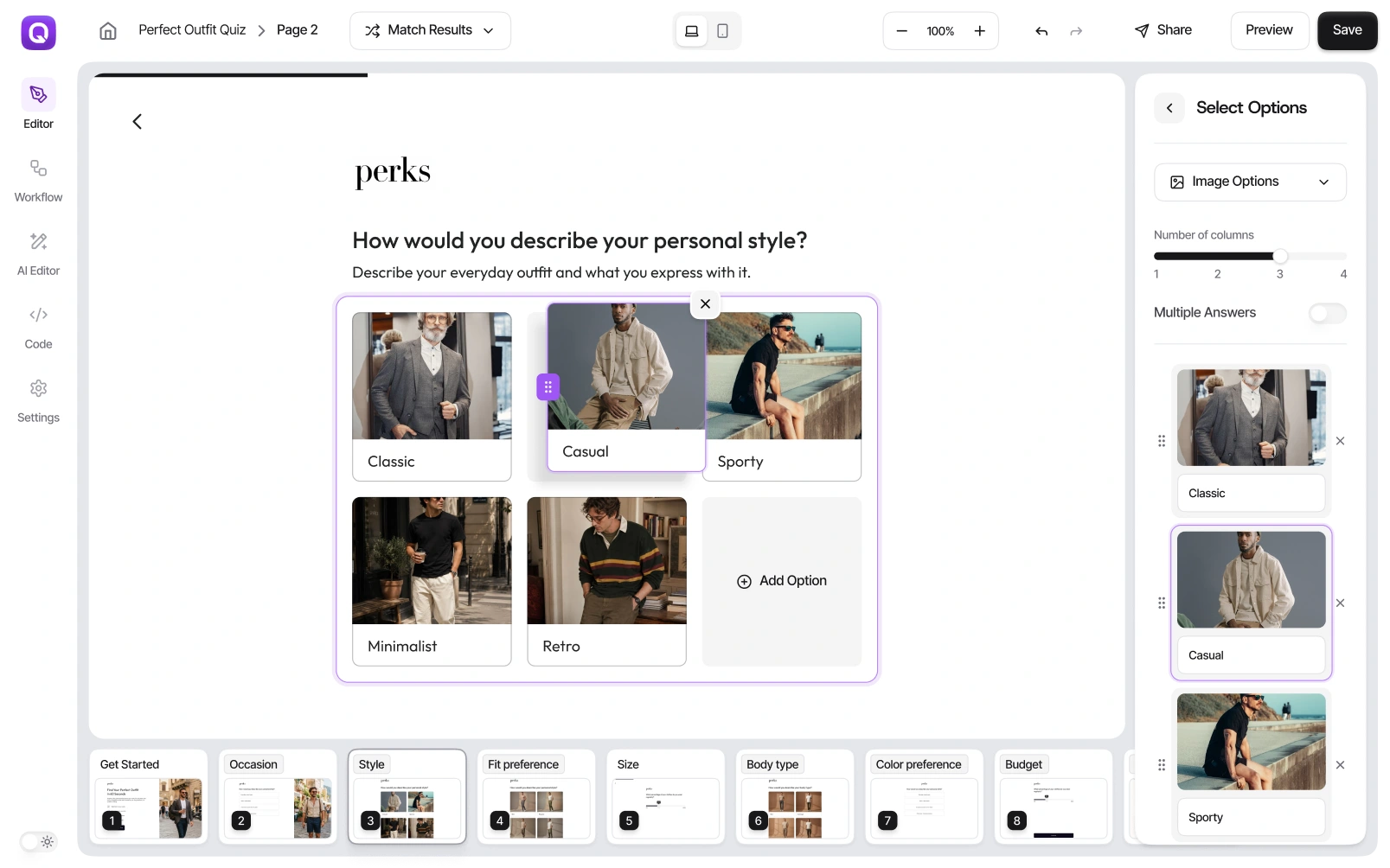This screenshot has height=868, width=1390.
Task: Open the Body type page thumbnail
Action: click(795, 796)
